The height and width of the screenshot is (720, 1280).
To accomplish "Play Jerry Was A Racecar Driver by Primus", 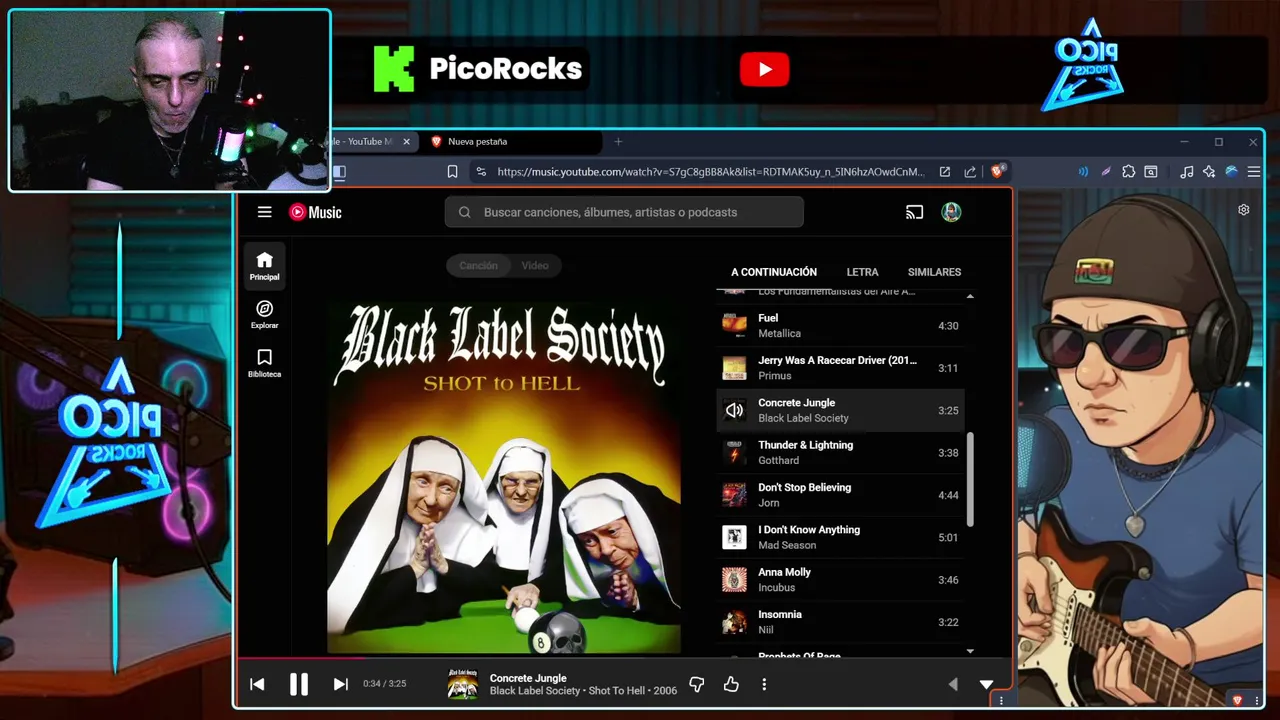I will pos(840,368).
